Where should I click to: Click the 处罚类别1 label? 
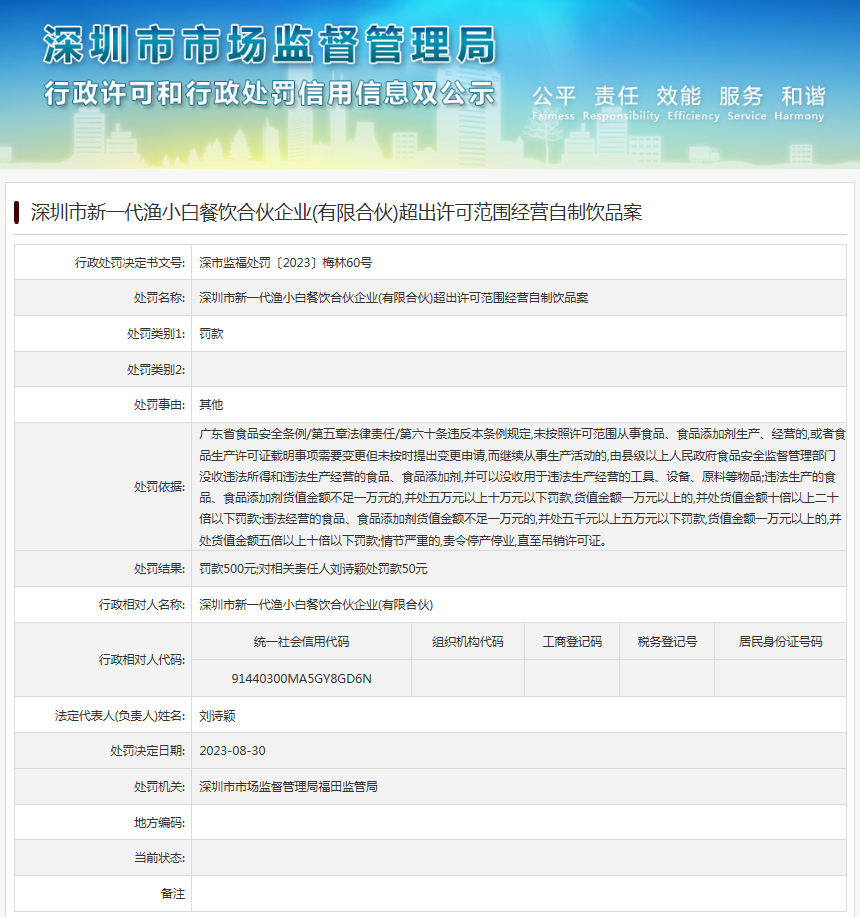click(156, 334)
